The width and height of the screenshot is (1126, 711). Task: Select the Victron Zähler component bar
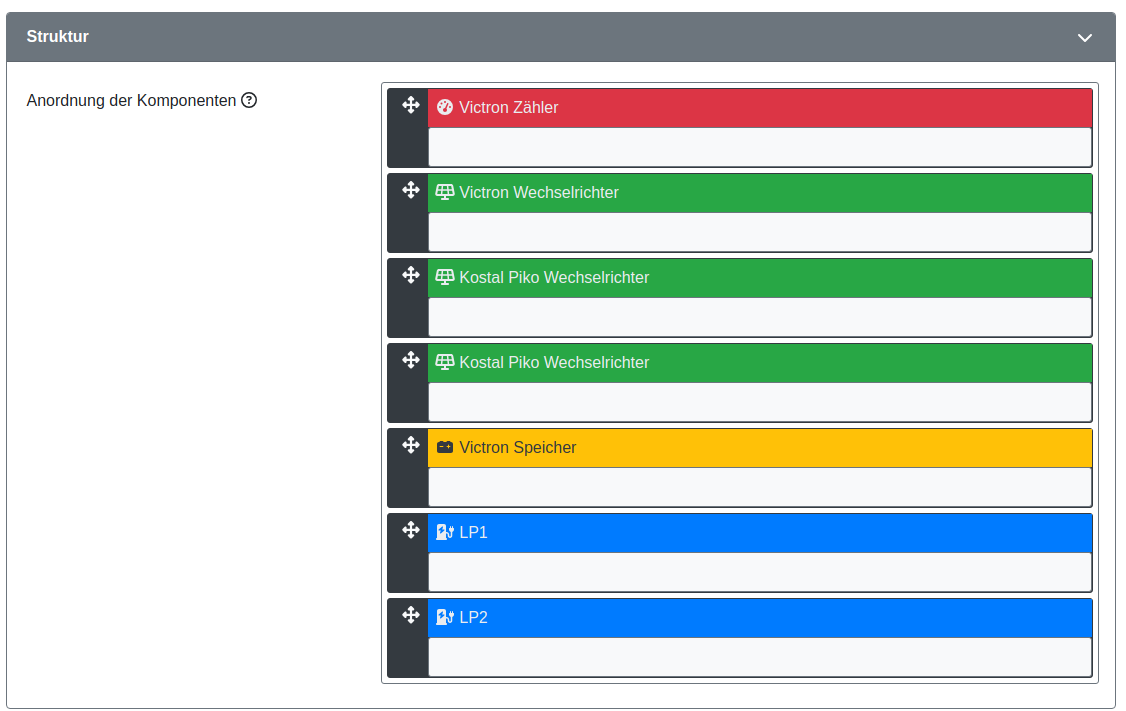[x=760, y=108]
